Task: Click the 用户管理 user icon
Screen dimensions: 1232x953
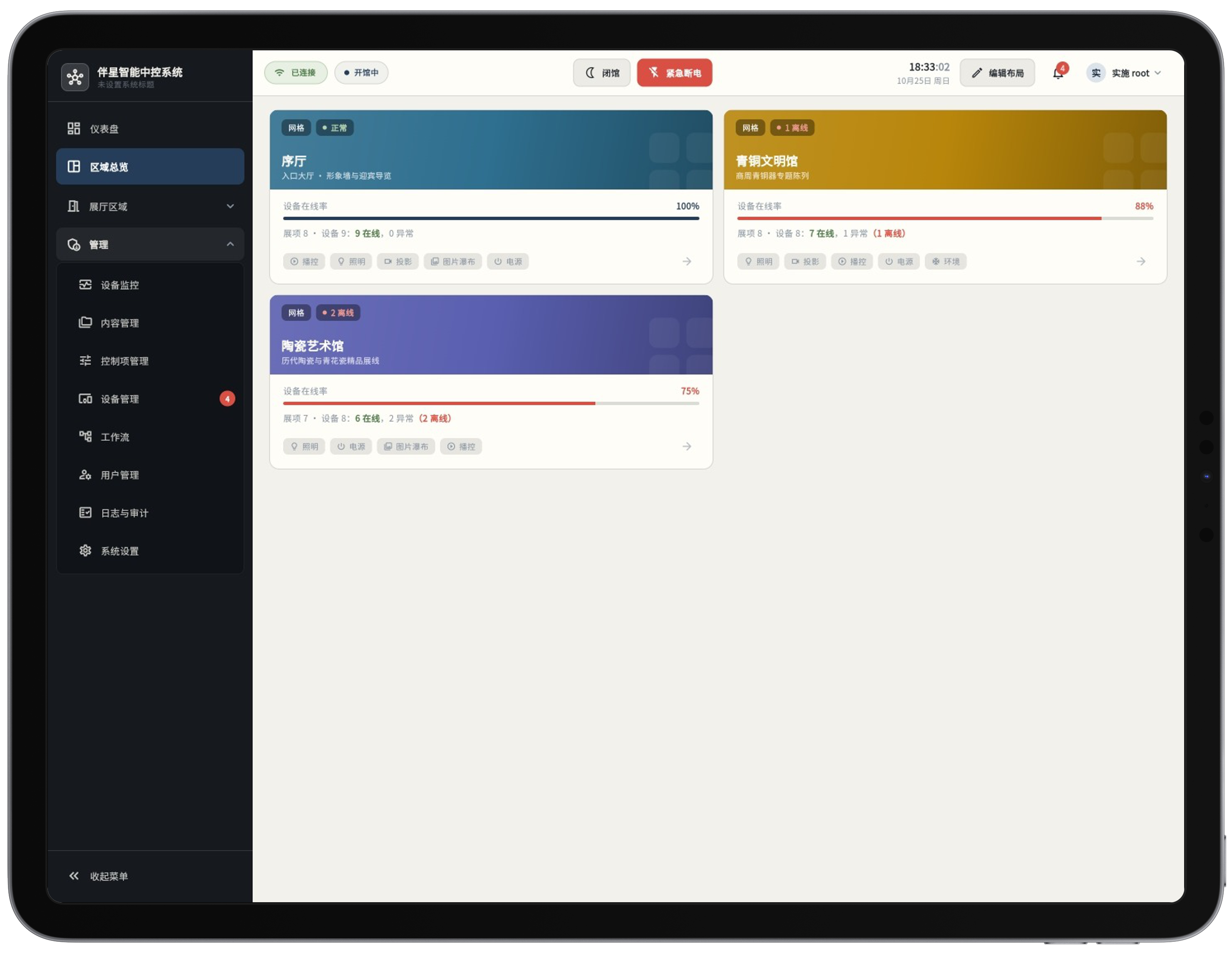Action: (85, 475)
